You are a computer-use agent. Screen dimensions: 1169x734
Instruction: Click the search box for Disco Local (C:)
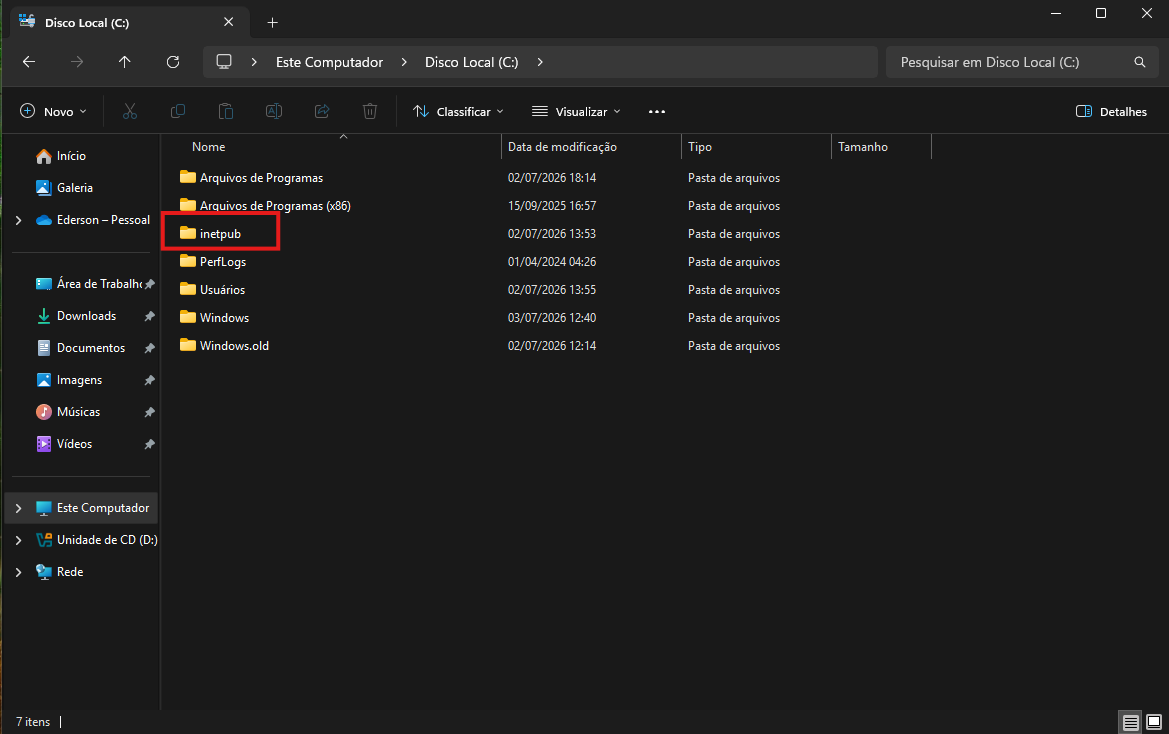(1022, 62)
